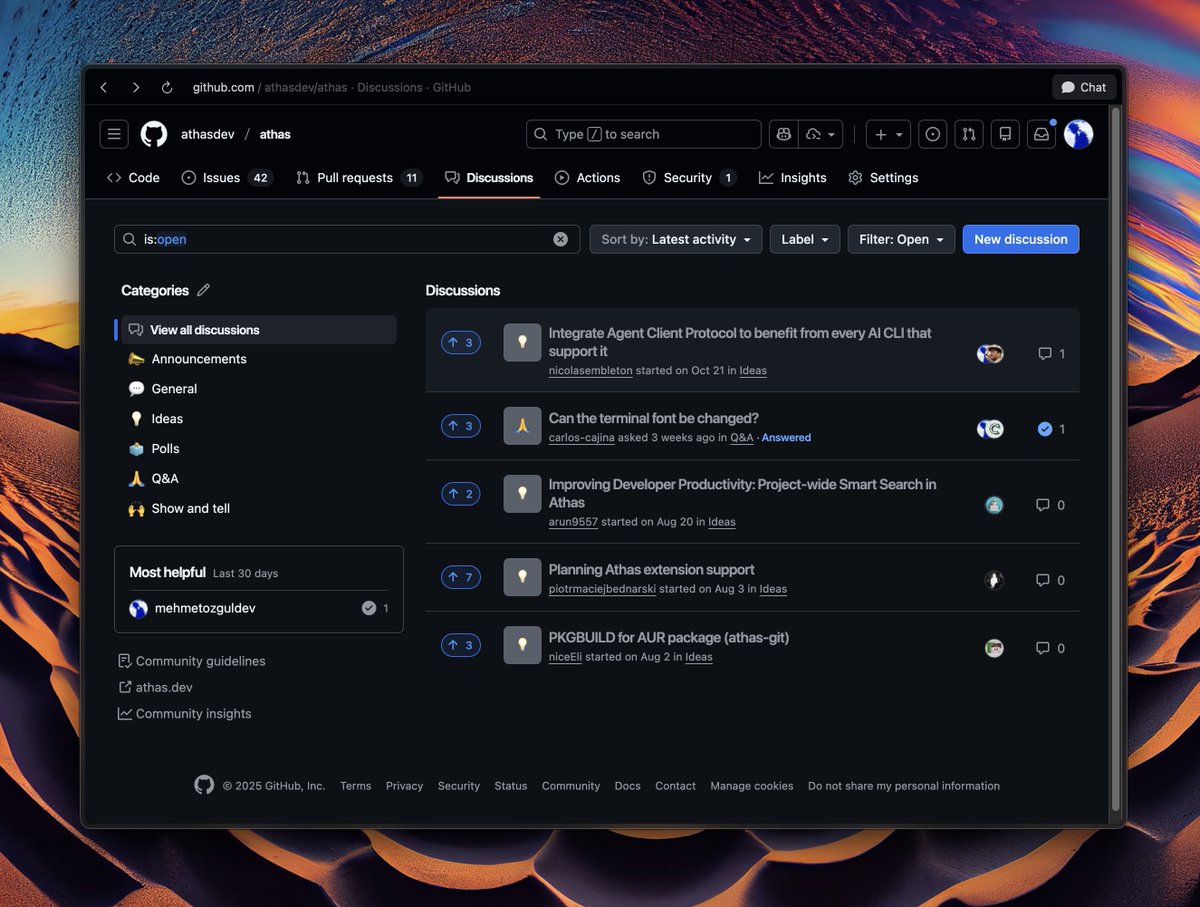
Task: Open the Terms link in footer
Action: [355, 786]
